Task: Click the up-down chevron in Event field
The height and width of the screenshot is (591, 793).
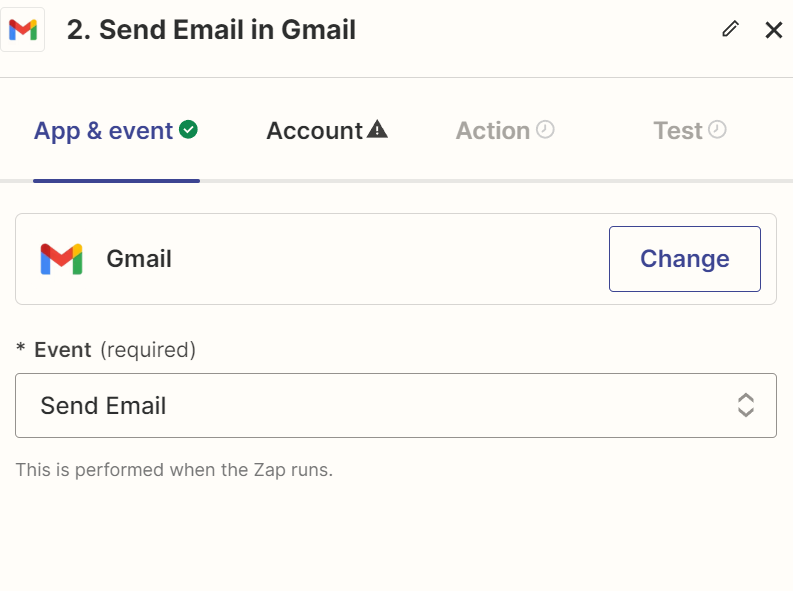Action: pyautogui.click(x=745, y=405)
